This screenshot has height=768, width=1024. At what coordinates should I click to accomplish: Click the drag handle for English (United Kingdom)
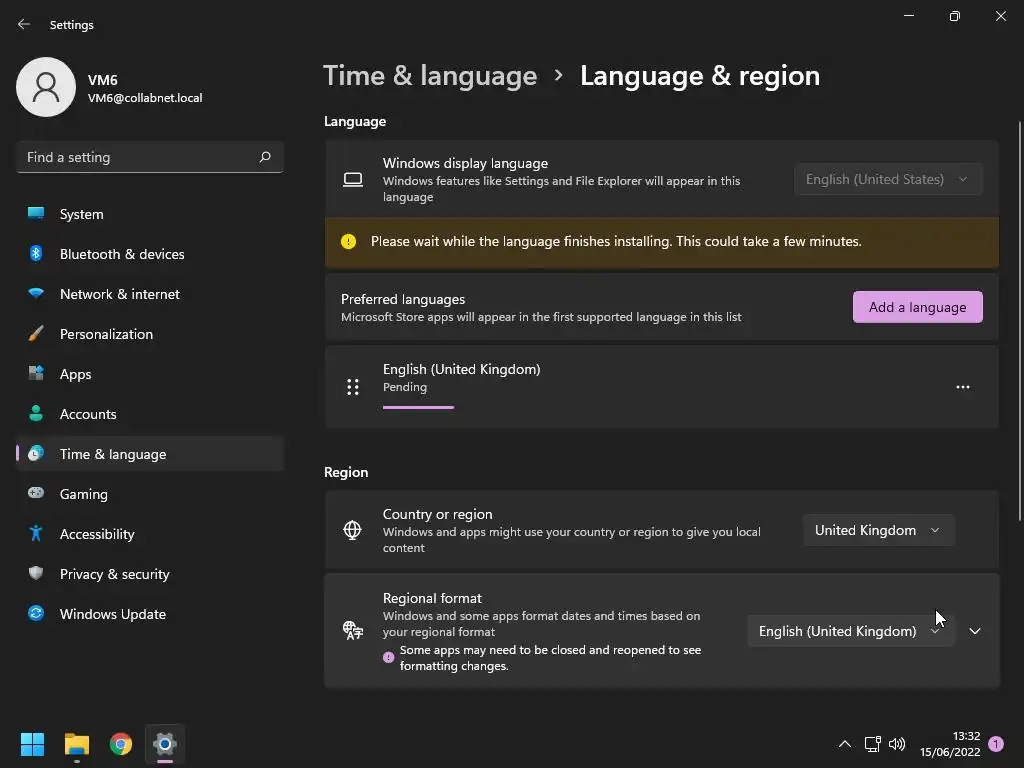pyautogui.click(x=353, y=387)
